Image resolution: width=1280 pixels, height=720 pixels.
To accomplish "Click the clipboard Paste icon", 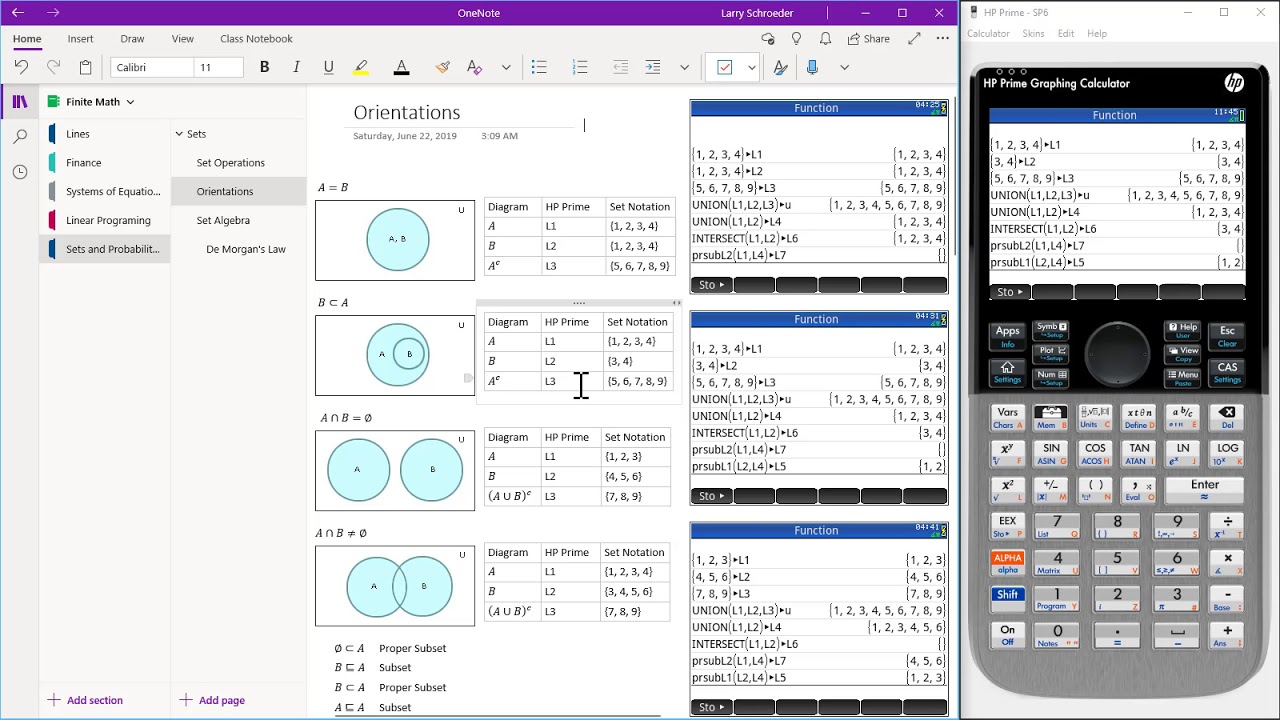I will tap(86, 67).
